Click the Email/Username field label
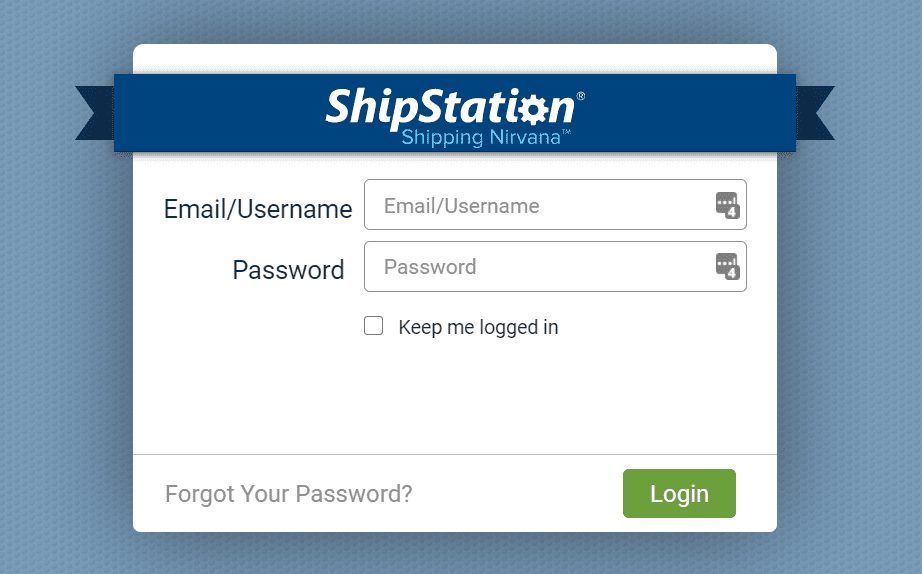922x574 pixels. coord(258,209)
